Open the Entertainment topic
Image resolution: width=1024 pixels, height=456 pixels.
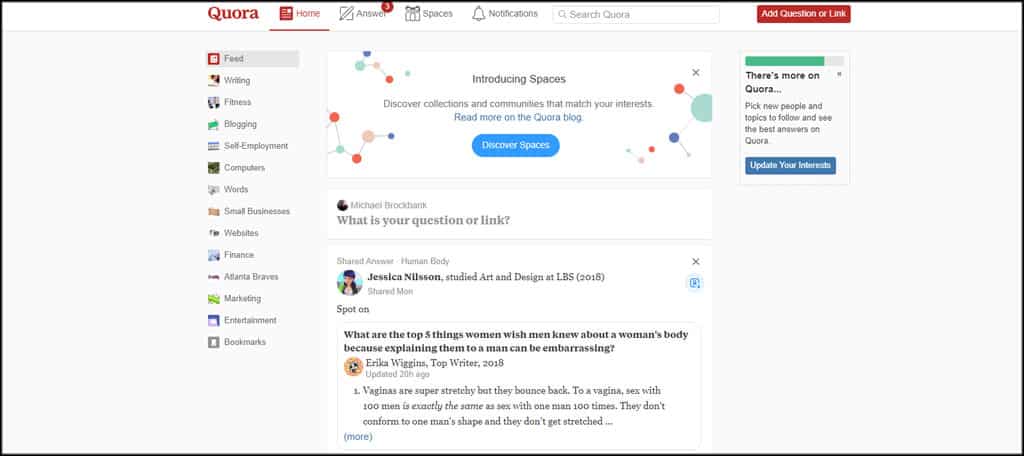pos(250,321)
